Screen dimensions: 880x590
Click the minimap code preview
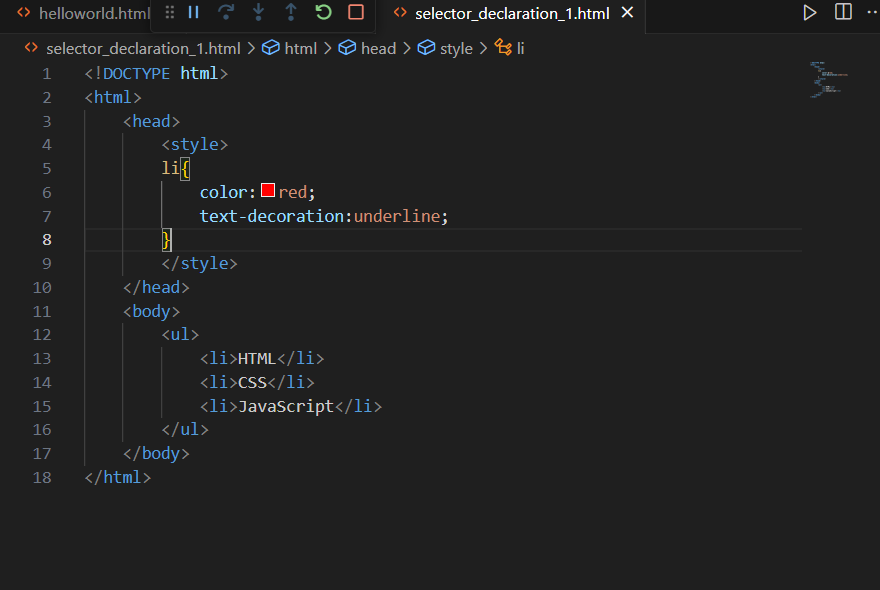click(x=828, y=80)
